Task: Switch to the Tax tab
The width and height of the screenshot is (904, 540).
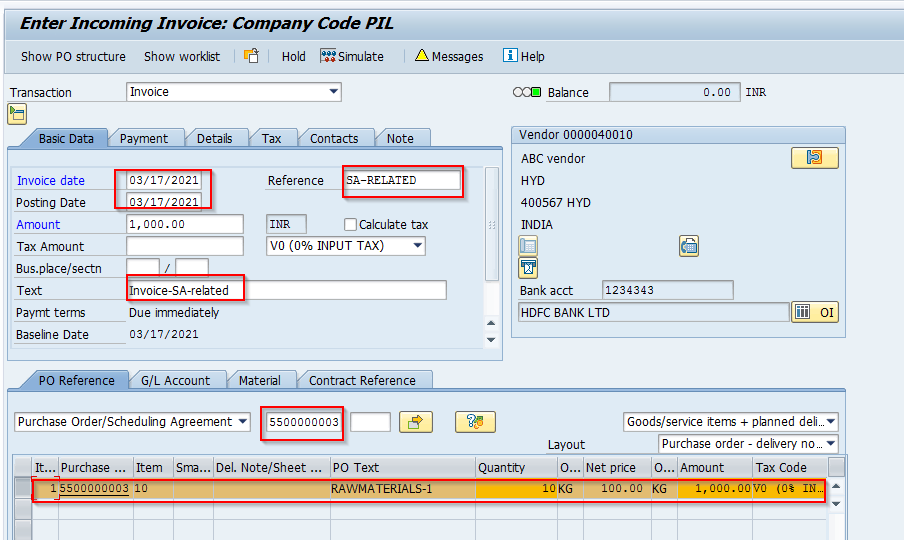Action: coord(271,138)
